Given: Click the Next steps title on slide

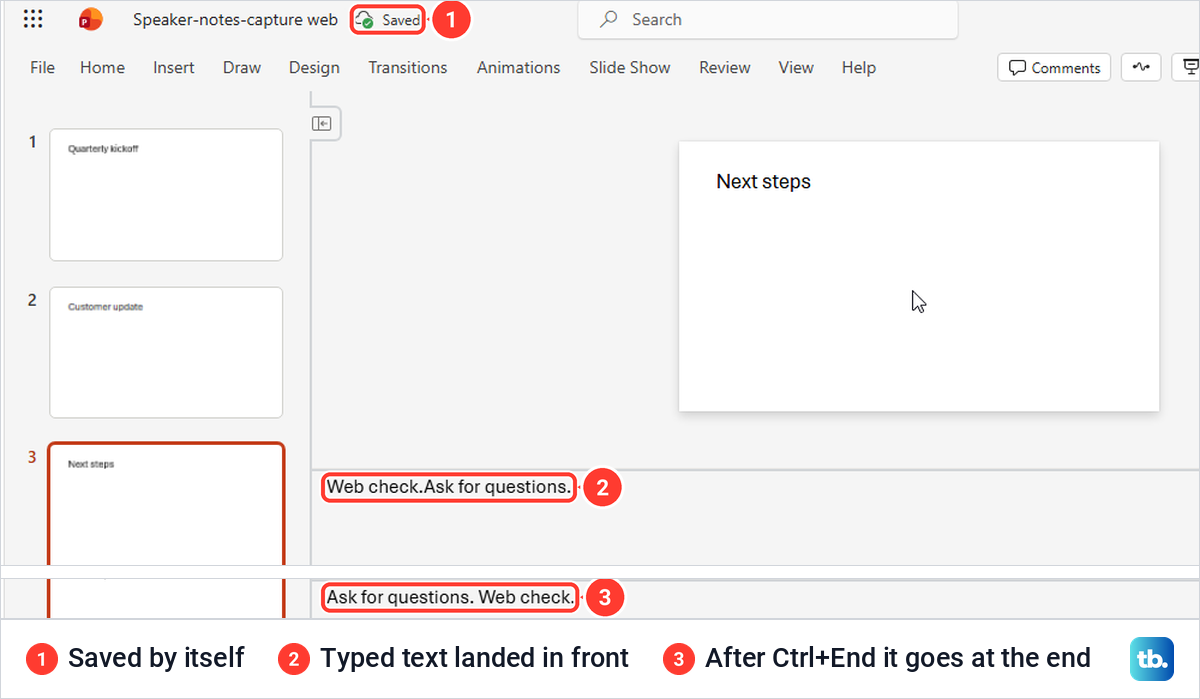Looking at the screenshot, I should tap(764, 181).
